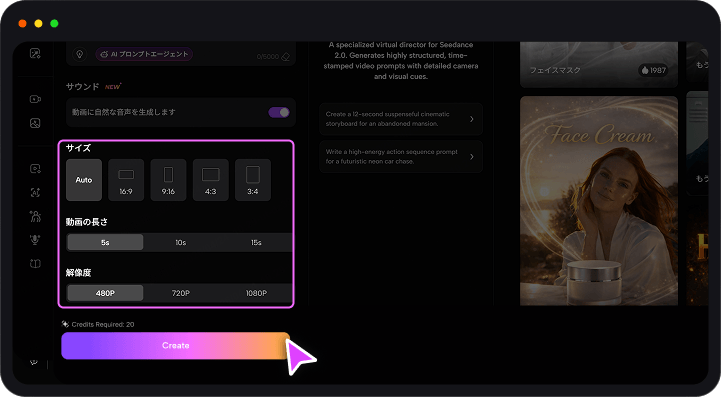
Task: Select the Auto size option
Action: (x=84, y=180)
